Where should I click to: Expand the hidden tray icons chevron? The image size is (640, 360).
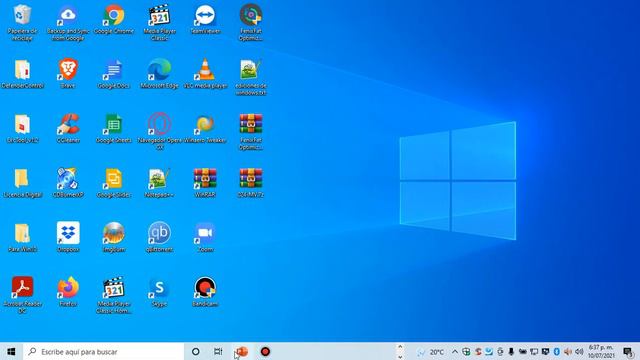point(455,351)
